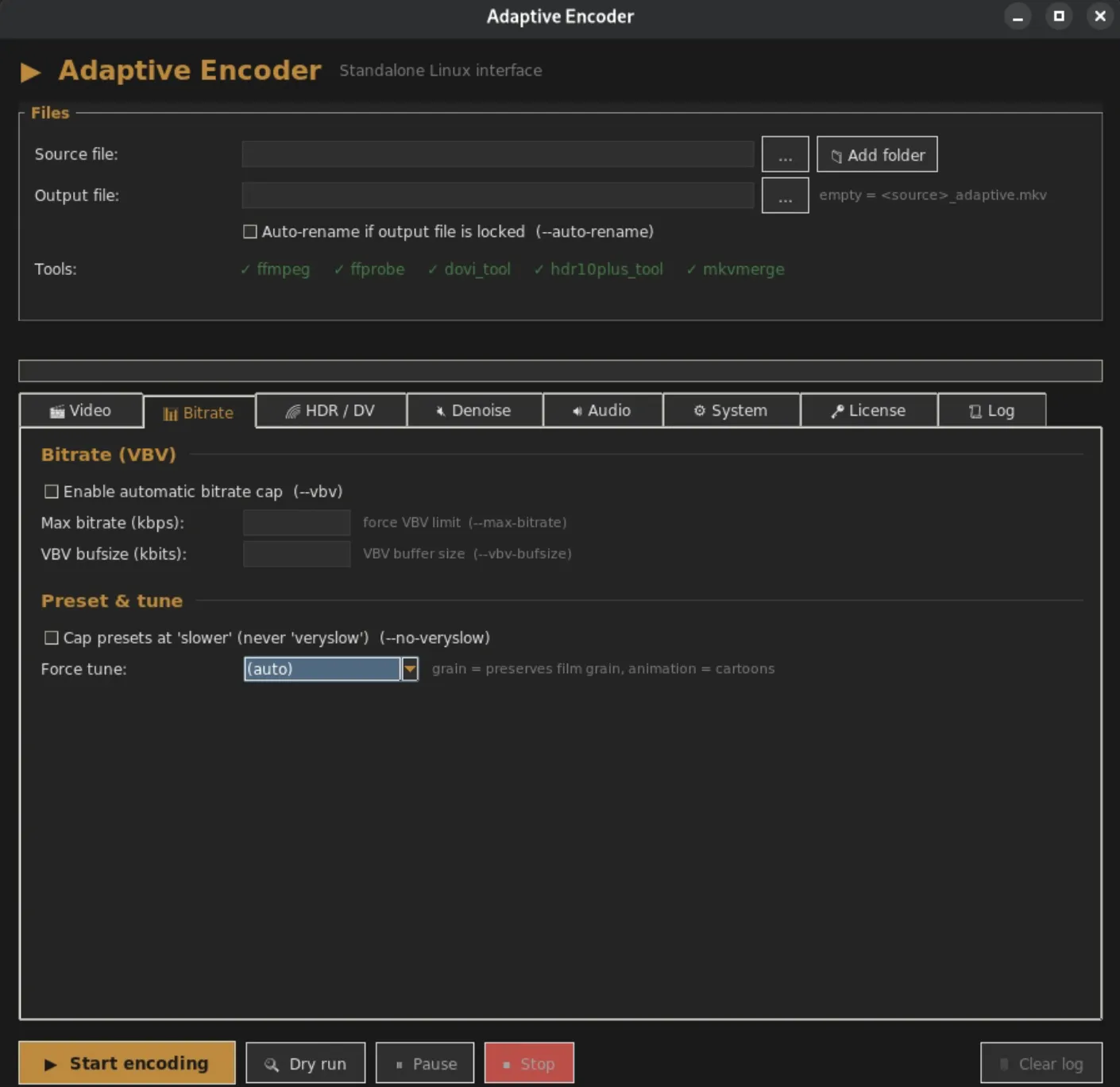Image resolution: width=1120 pixels, height=1087 pixels.
Task: Select the Bitrate tab
Action: [x=199, y=412]
